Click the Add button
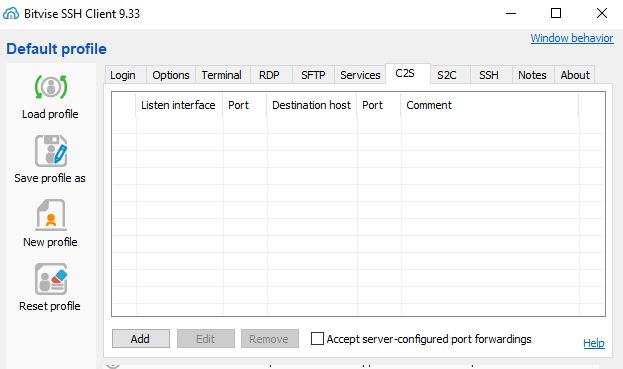623x369 pixels. pyautogui.click(x=141, y=338)
